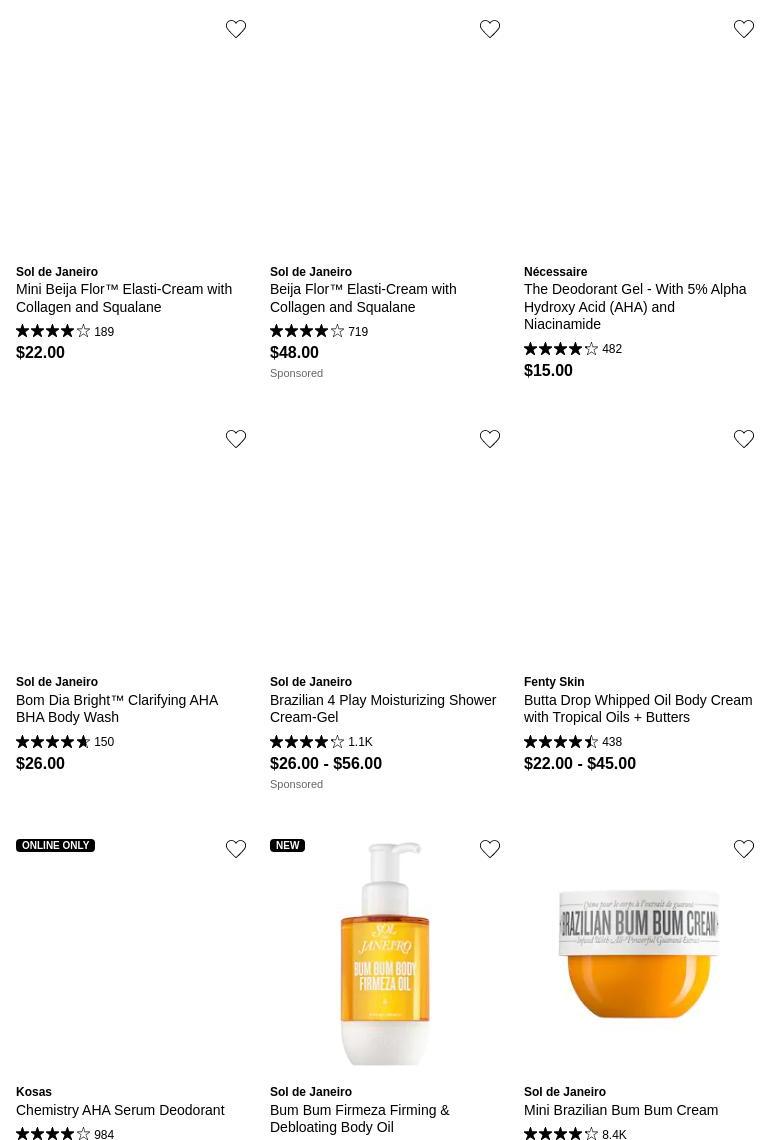Favorite the Fenty Skin Butta Drop cream
The image size is (770, 1140).
tap(744, 439)
